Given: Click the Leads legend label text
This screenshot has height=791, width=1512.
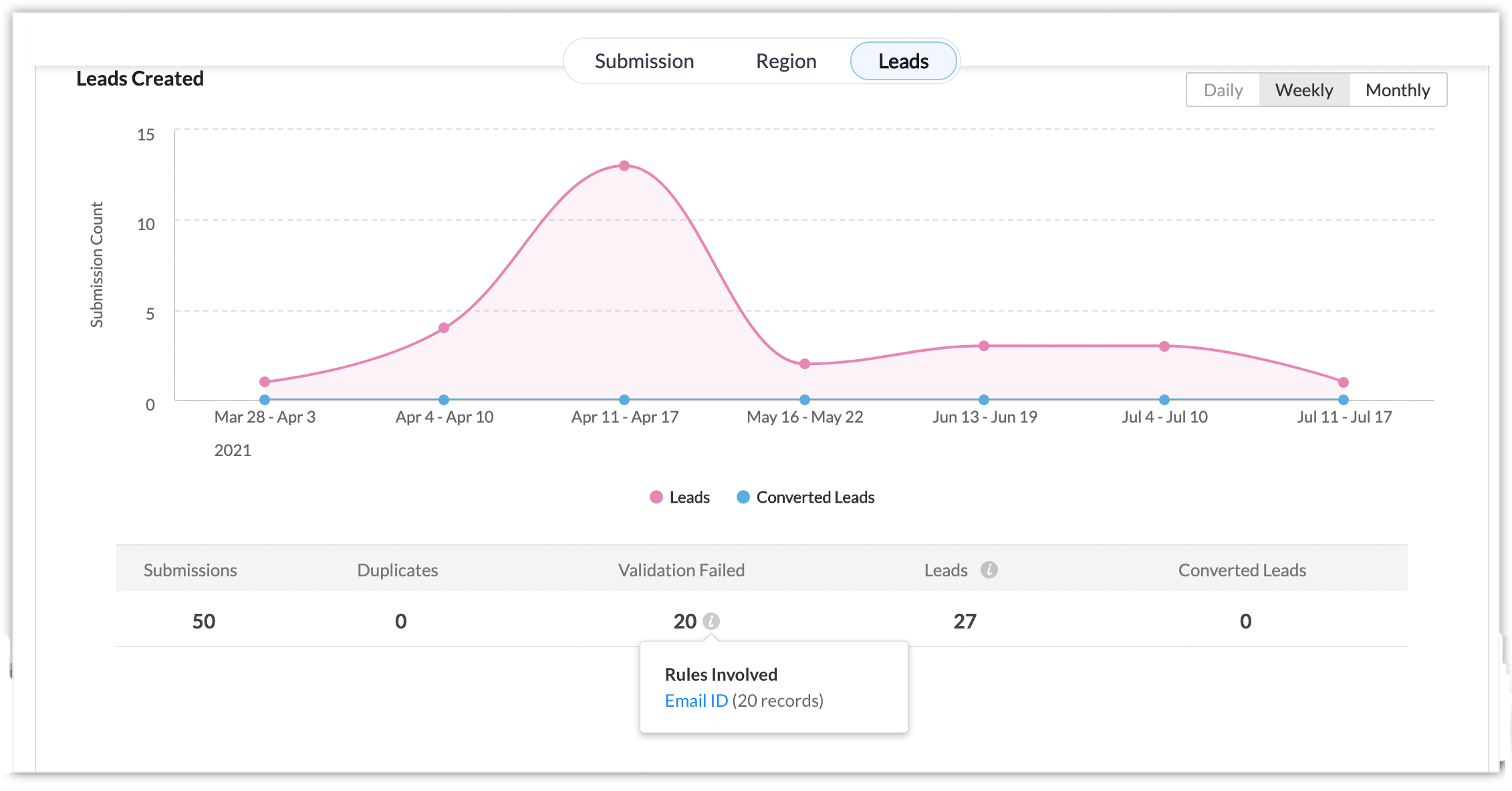Looking at the screenshot, I should coord(689,497).
